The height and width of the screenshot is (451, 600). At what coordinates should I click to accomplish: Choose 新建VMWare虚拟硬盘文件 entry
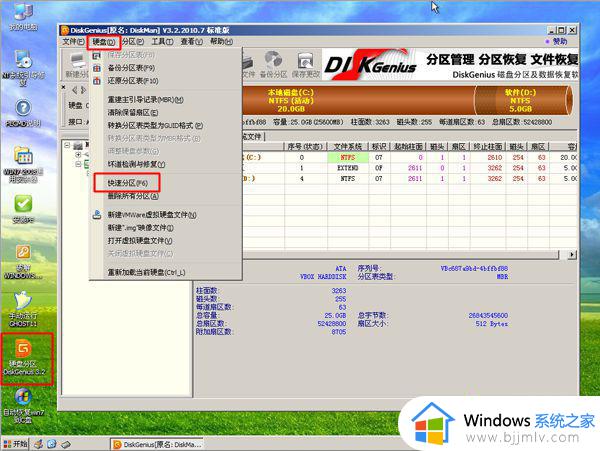click(152, 215)
